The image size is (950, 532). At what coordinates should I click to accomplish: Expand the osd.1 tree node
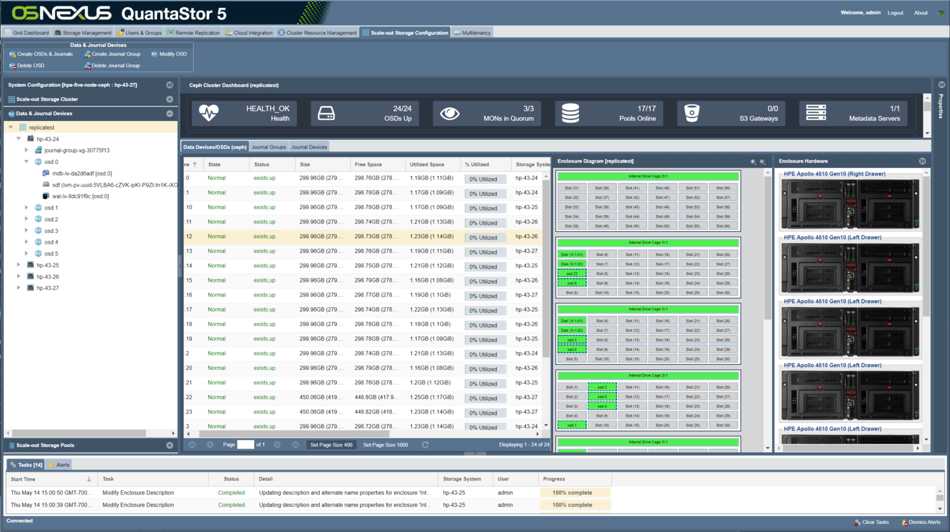pyautogui.click(x=27, y=208)
